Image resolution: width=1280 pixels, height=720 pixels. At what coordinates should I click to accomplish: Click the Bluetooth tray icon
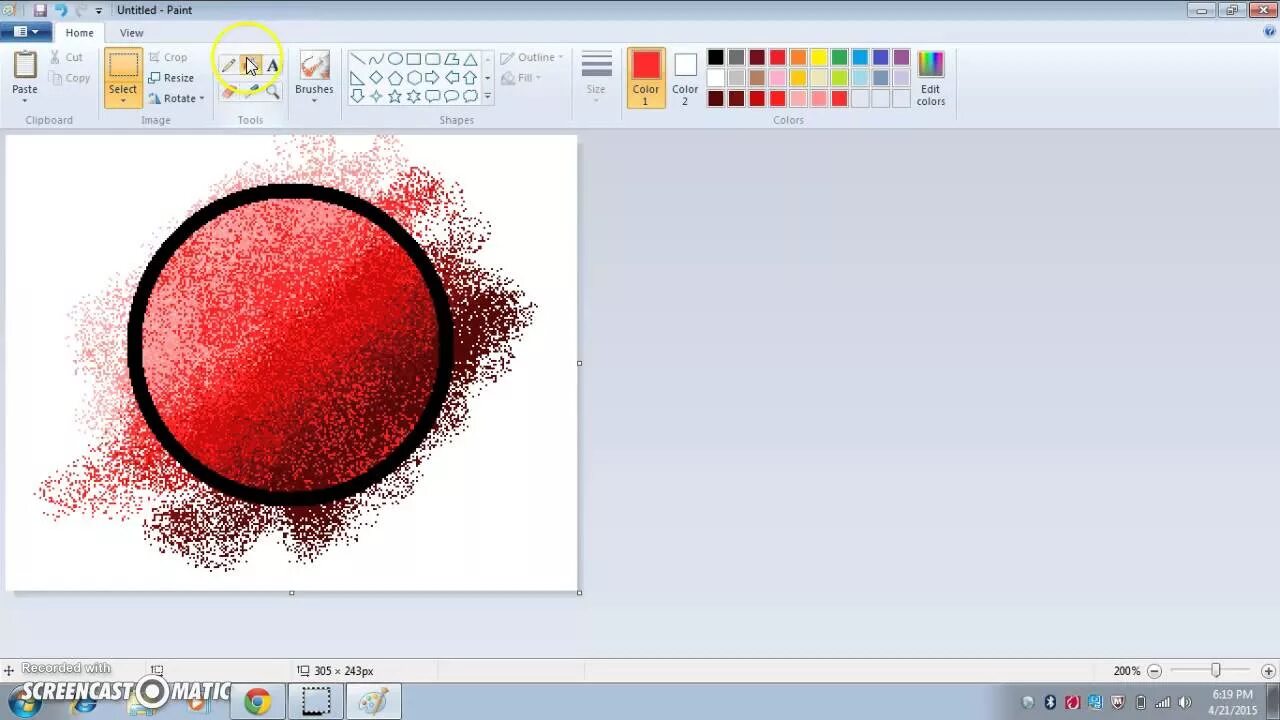(x=1050, y=702)
